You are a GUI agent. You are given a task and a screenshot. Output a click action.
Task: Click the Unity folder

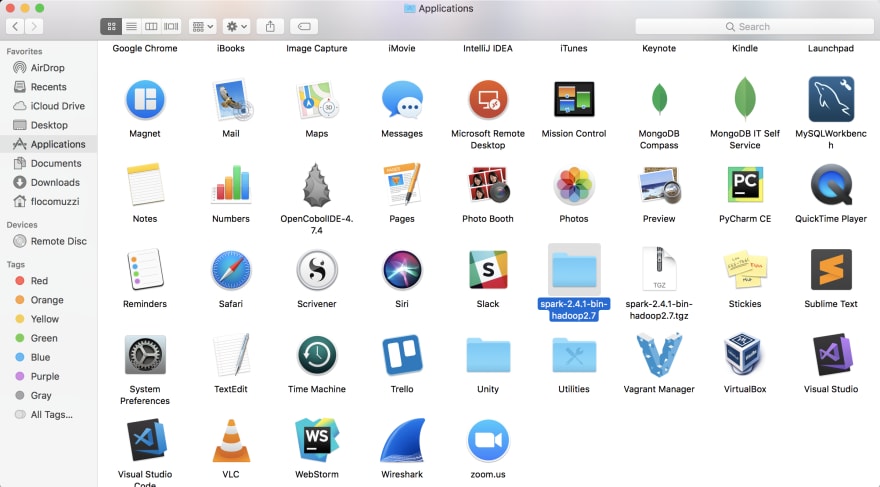(488, 355)
